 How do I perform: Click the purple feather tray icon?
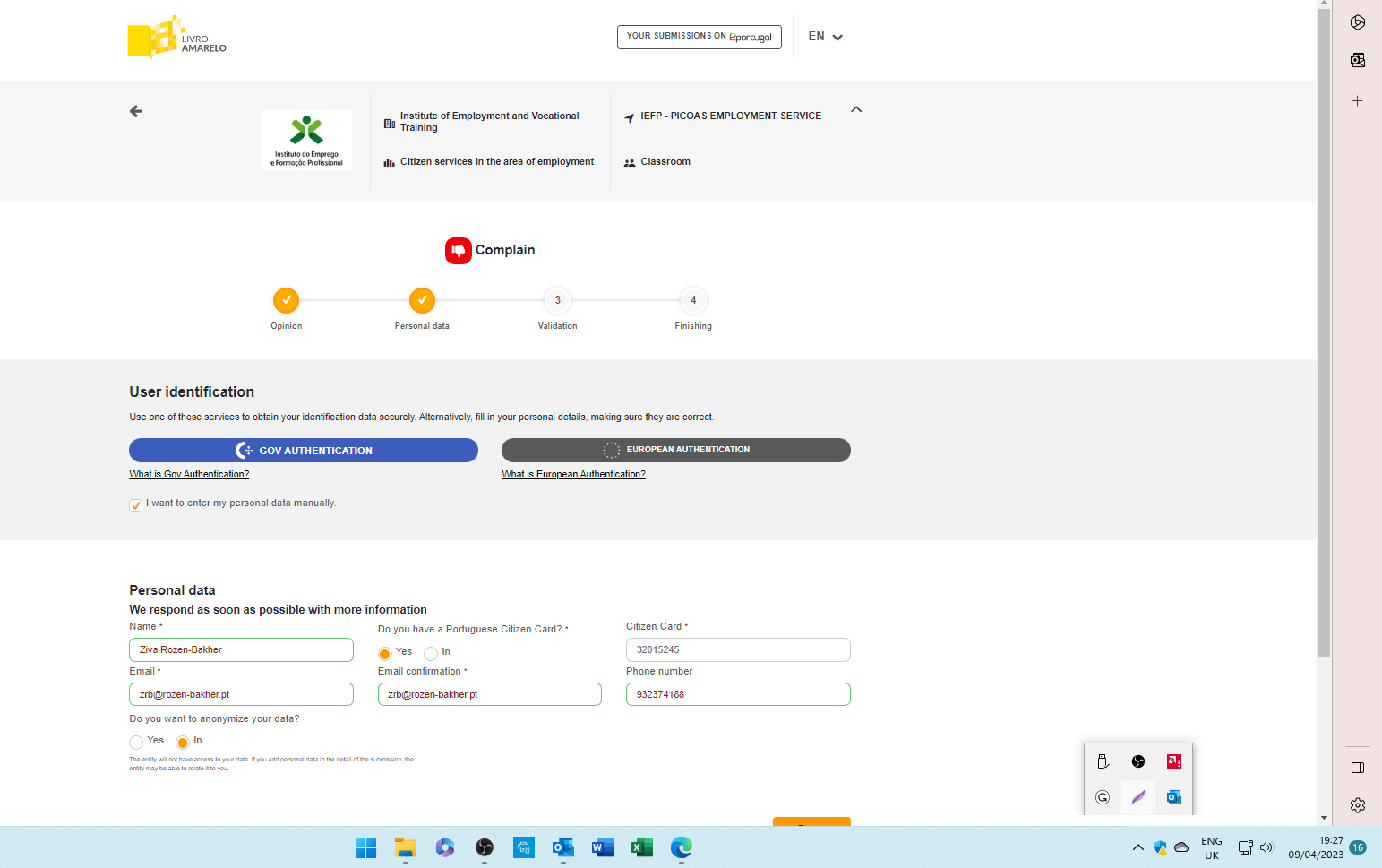point(1138,797)
